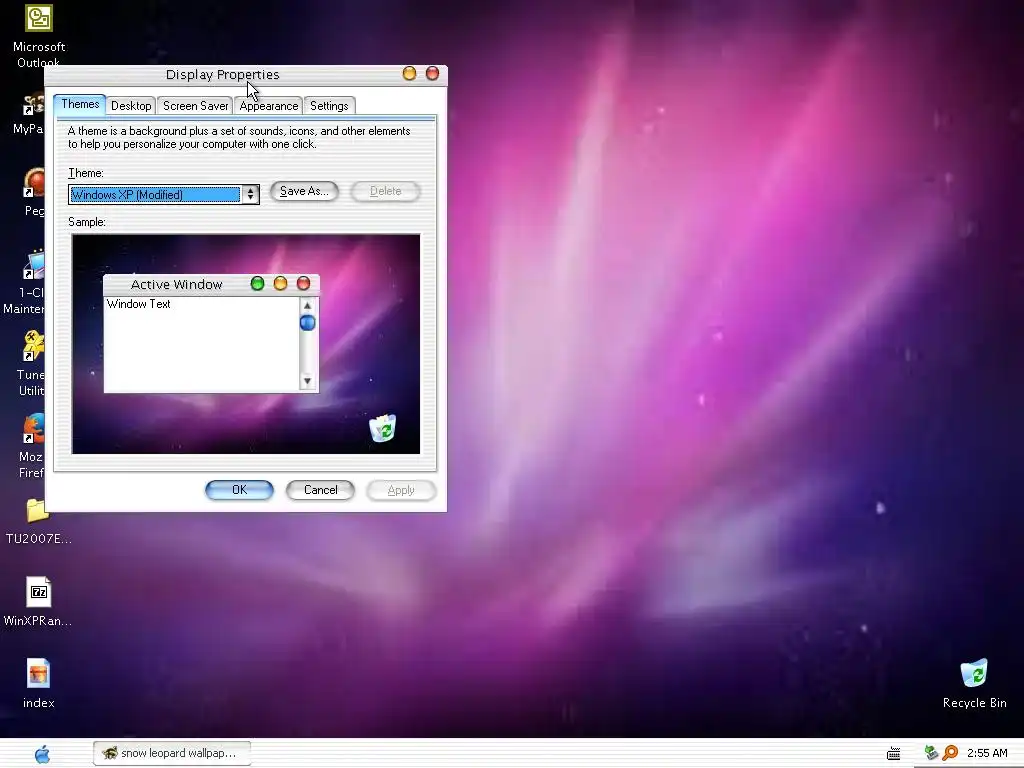This screenshot has height=768, width=1024.
Task: Click Cancel in Display Properties
Action: [320, 490]
